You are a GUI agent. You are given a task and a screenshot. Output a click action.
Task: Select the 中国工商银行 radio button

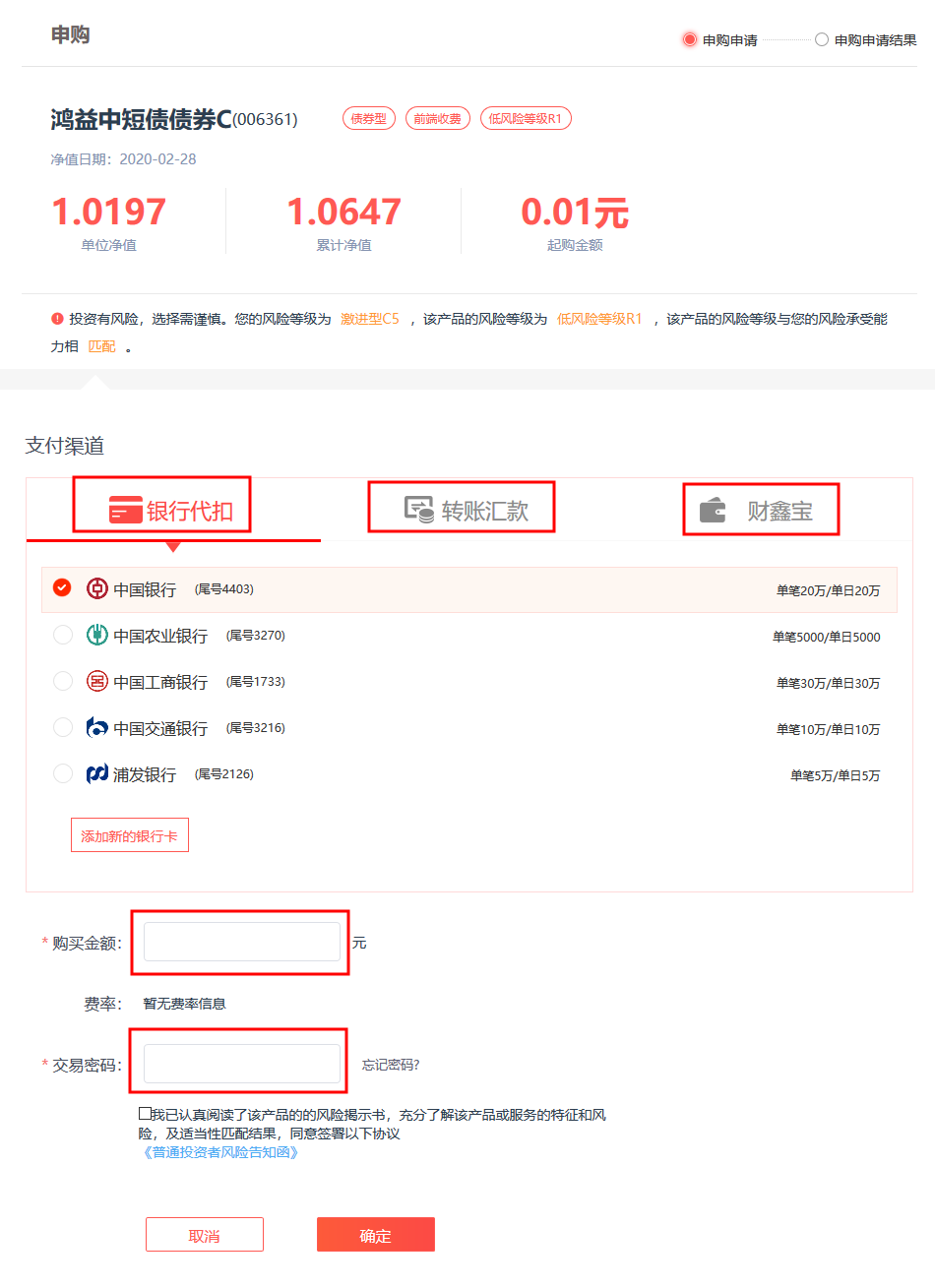(62, 681)
